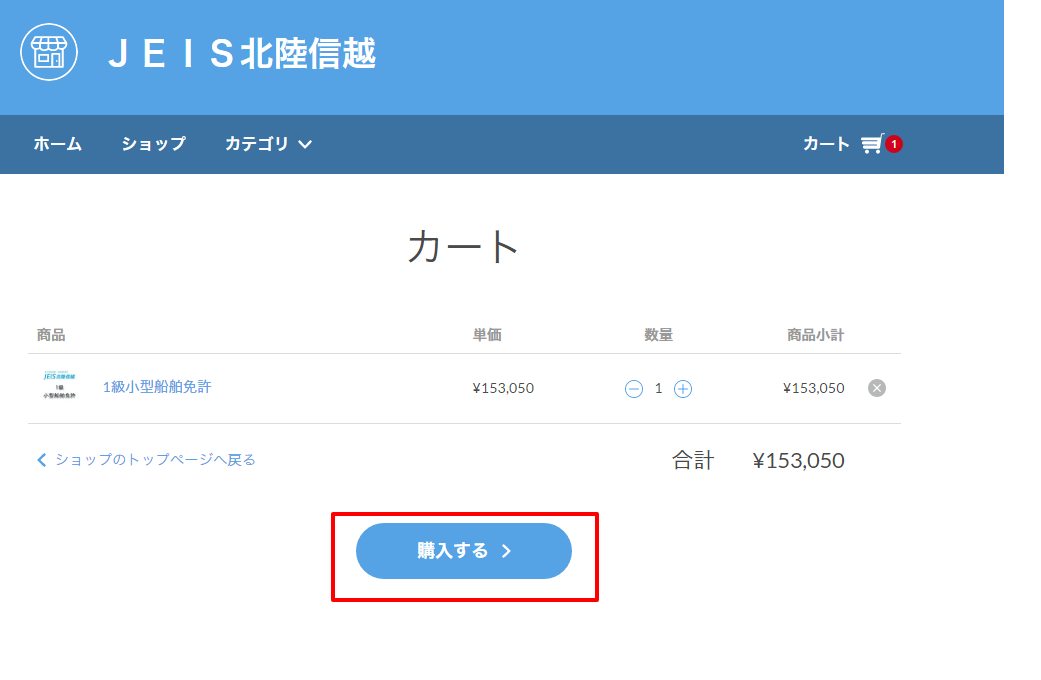The image size is (1041, 680).
Task: Open the JEIS北陸信越 site title link
Action: tap(242, 54)
